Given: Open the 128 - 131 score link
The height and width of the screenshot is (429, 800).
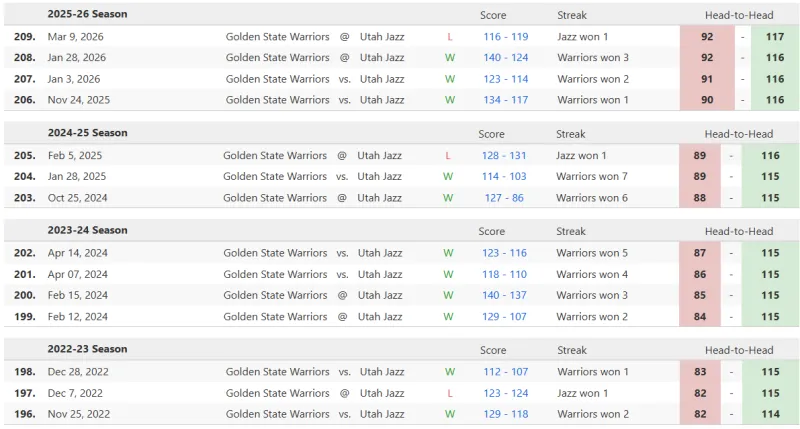Looking at the screenshot, I should [x=504, y=156].
